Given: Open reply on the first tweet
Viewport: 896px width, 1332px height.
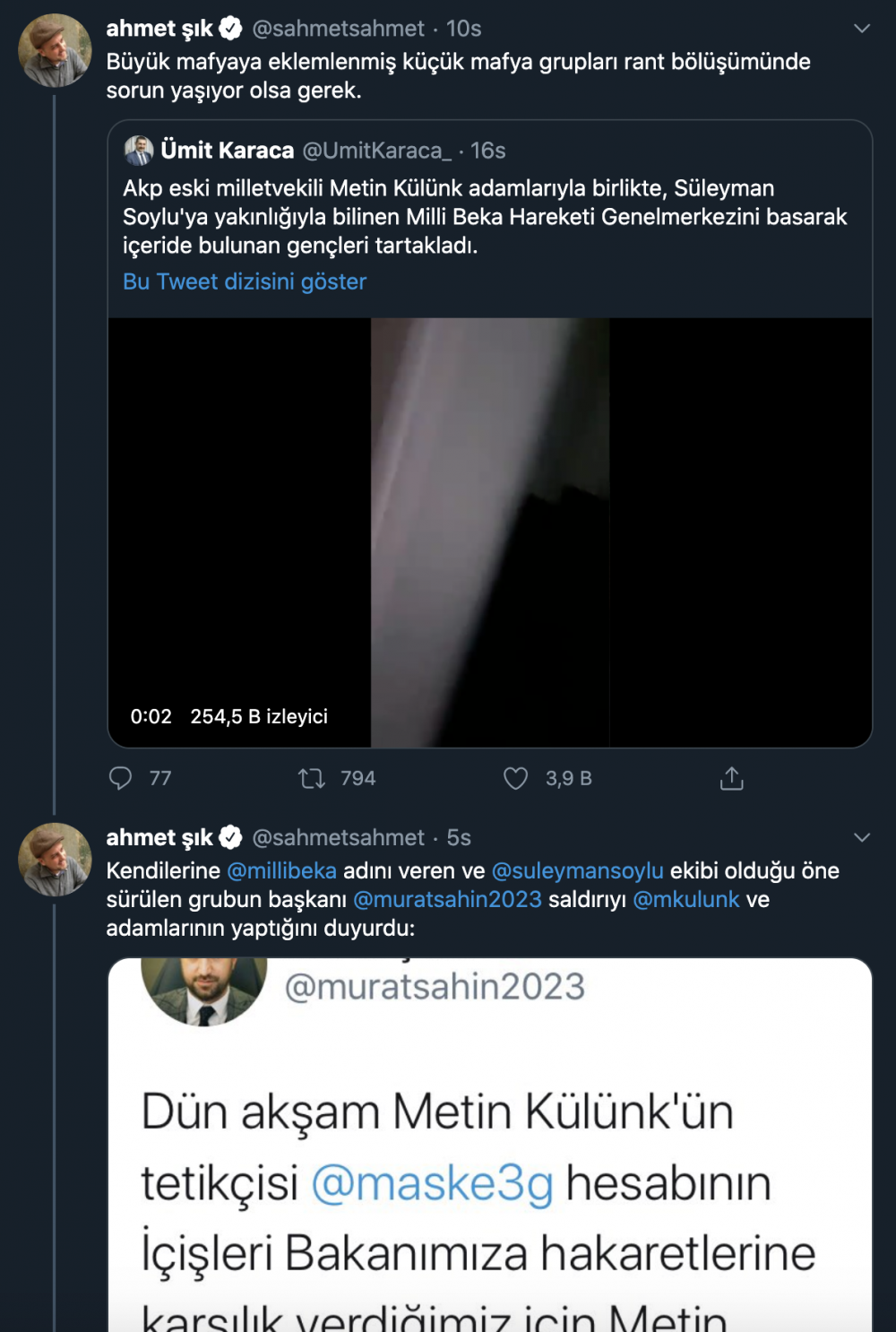Looking at the screenshot, I should 120,778.
